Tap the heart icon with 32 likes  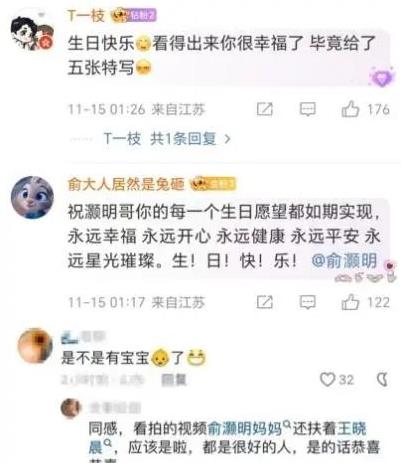[327, 379]
